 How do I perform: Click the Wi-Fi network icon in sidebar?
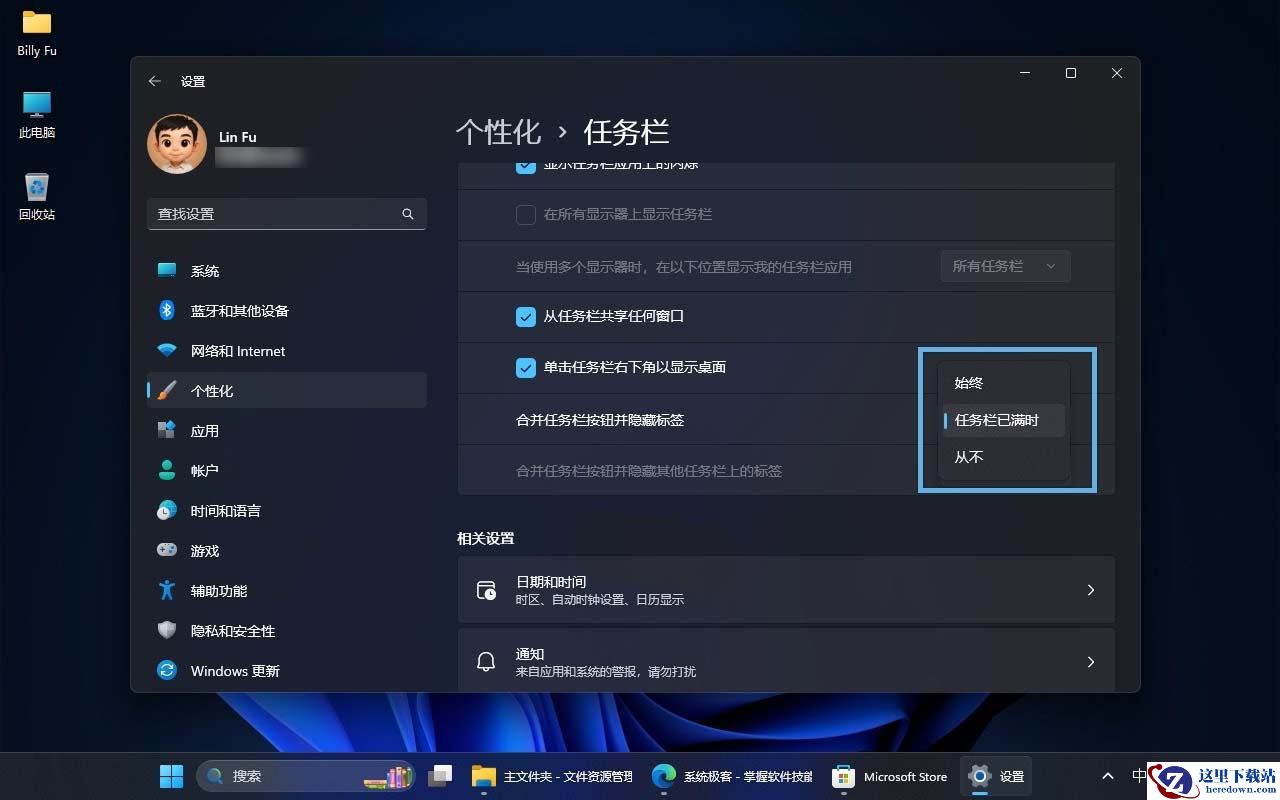pyautogui.click(x=167, y=351)
